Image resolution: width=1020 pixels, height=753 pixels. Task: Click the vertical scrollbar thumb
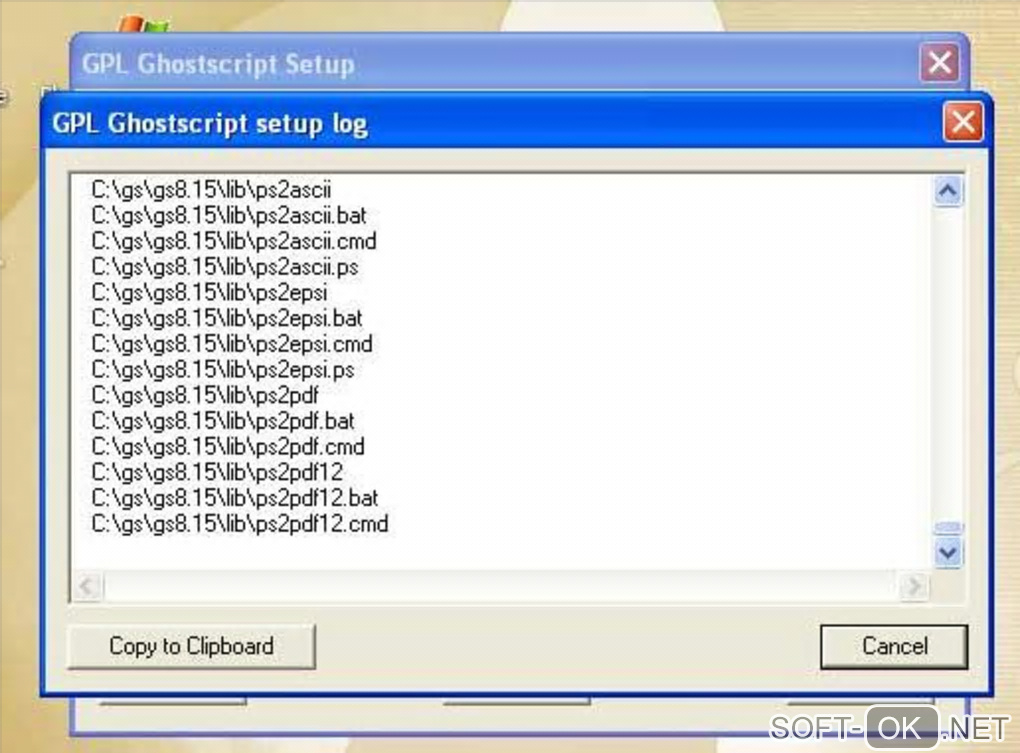click(948, 527)
